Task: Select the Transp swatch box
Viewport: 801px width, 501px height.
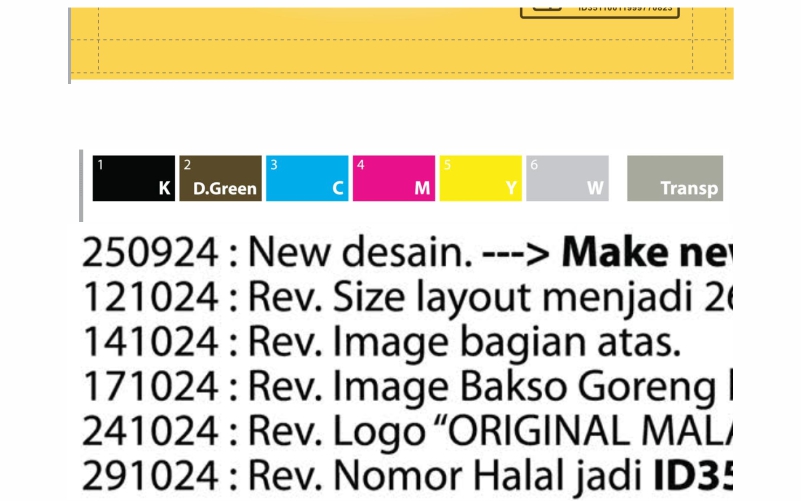Action: tap(674, 178)
